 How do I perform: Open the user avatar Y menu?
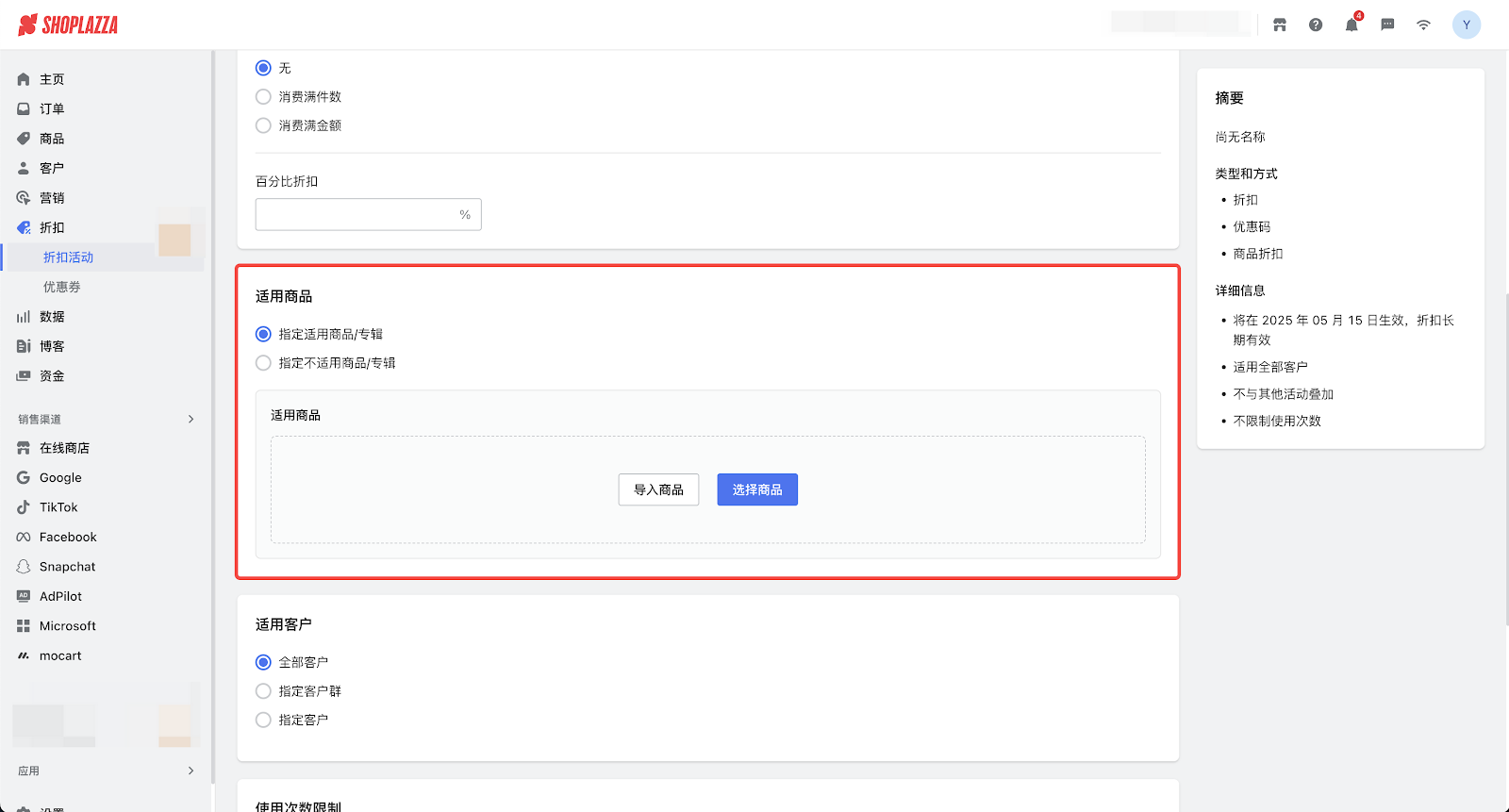point(1466,25)
